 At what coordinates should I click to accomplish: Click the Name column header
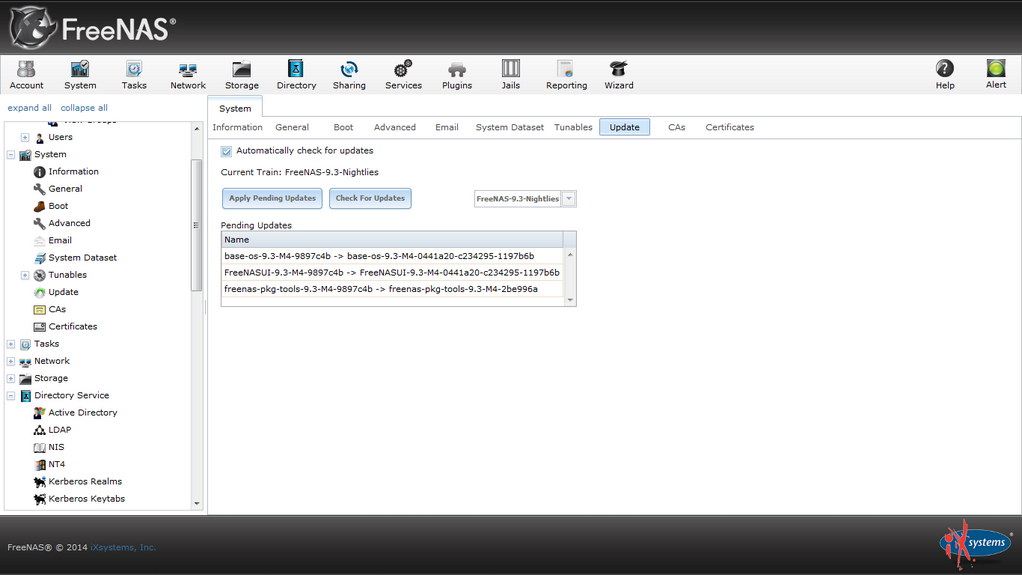(392, 239)
